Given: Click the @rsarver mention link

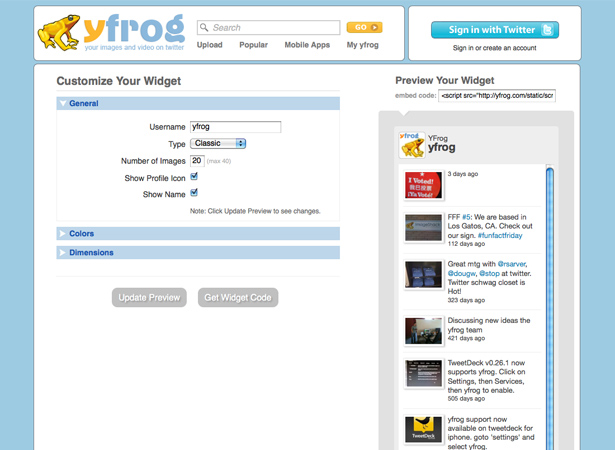Looking at the screenshot, I should [x=511, y=264].
